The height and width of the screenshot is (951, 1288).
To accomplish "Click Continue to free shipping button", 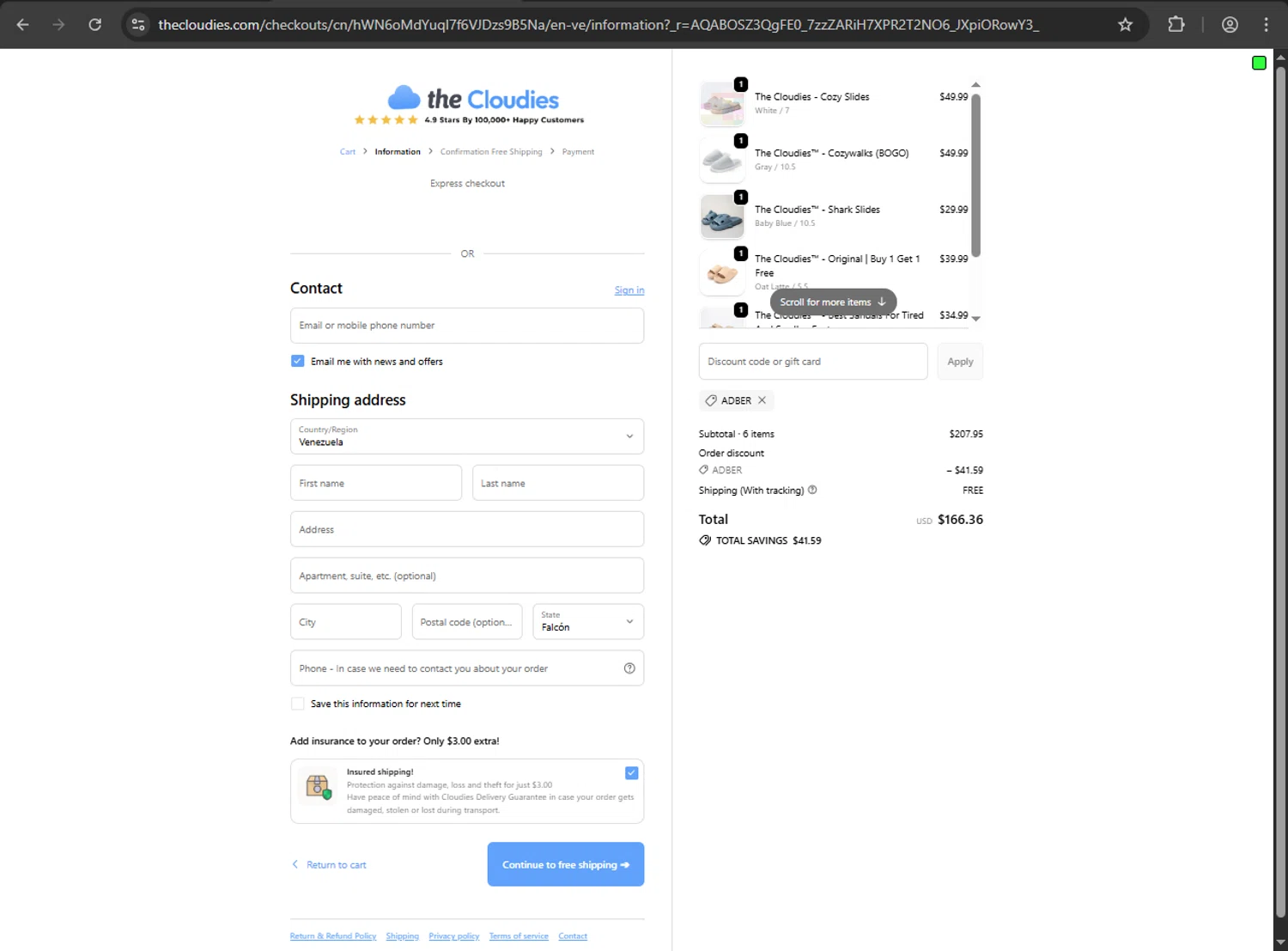I will [566, 864].
